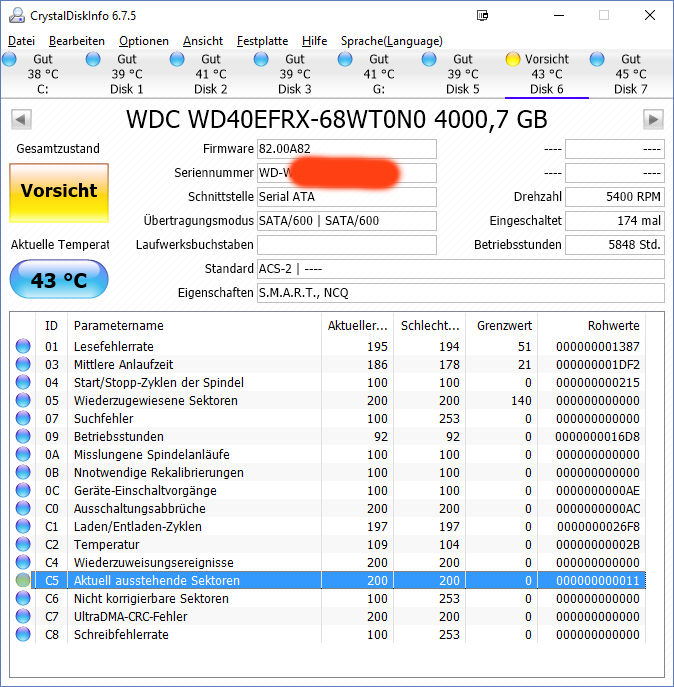Switch to Disk 1 tab
The image size is (674, 687).
click(126, 74)
